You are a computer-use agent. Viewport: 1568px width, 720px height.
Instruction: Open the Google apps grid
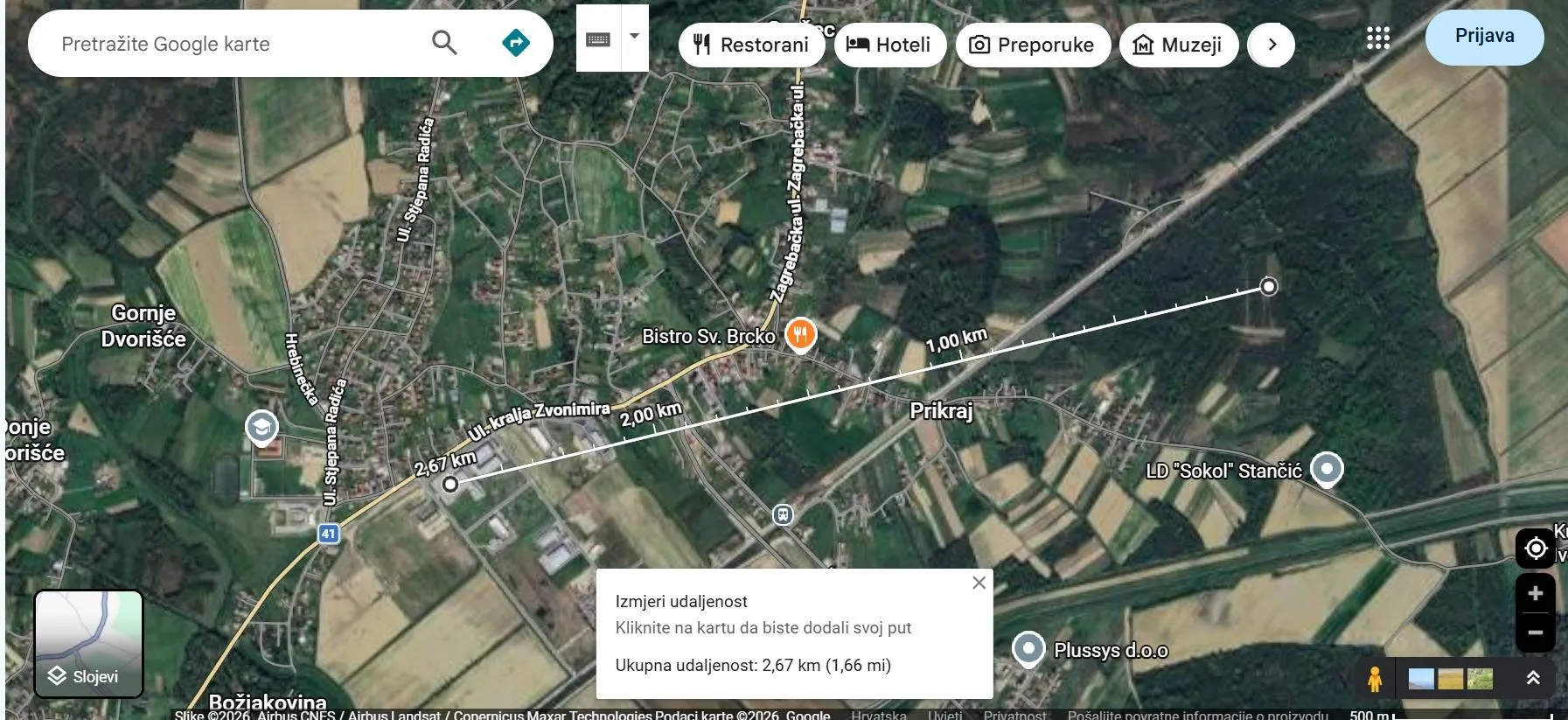click(1378, 38)
